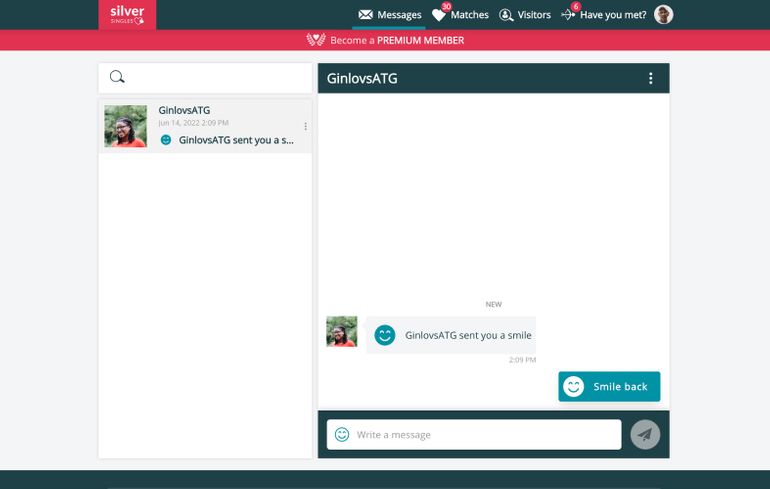Click Become a PREMIUM MEMBER banner
Image resolution: width=770 pixels, height=489 pixels.
[385, 40]
